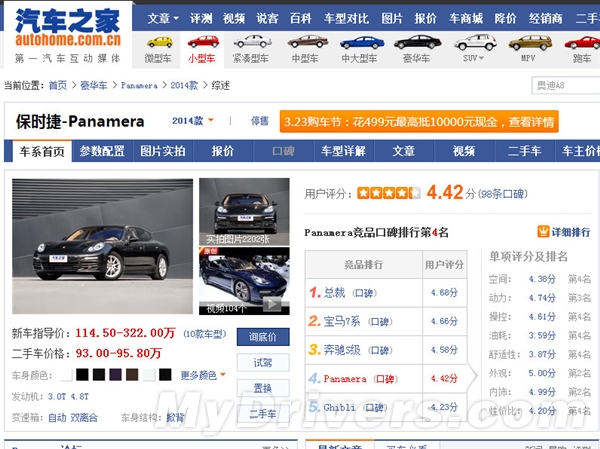Image resolution: width=600 pixels, height=449 pixels.
Task: Open 车商城 in the top menu
Action: tap(466, 18)
